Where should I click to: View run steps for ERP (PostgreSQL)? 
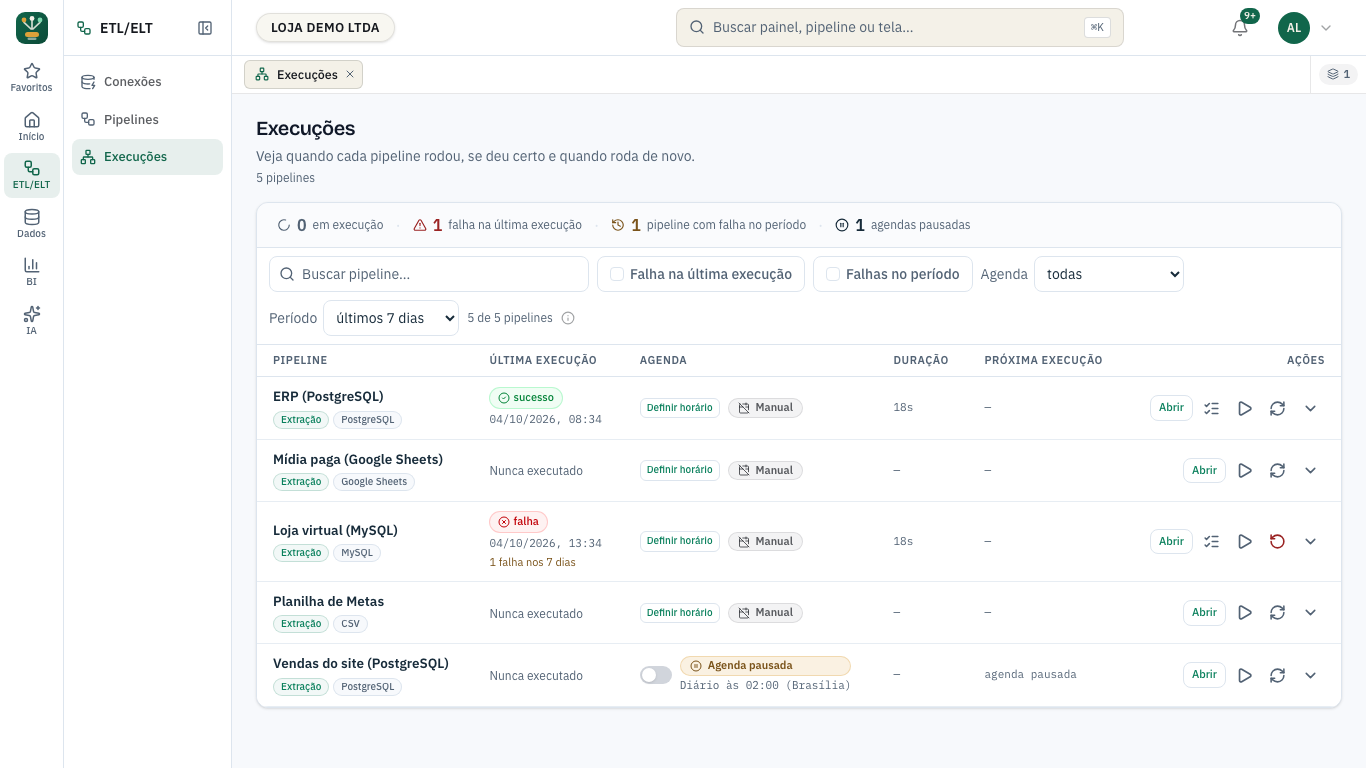1212,408
